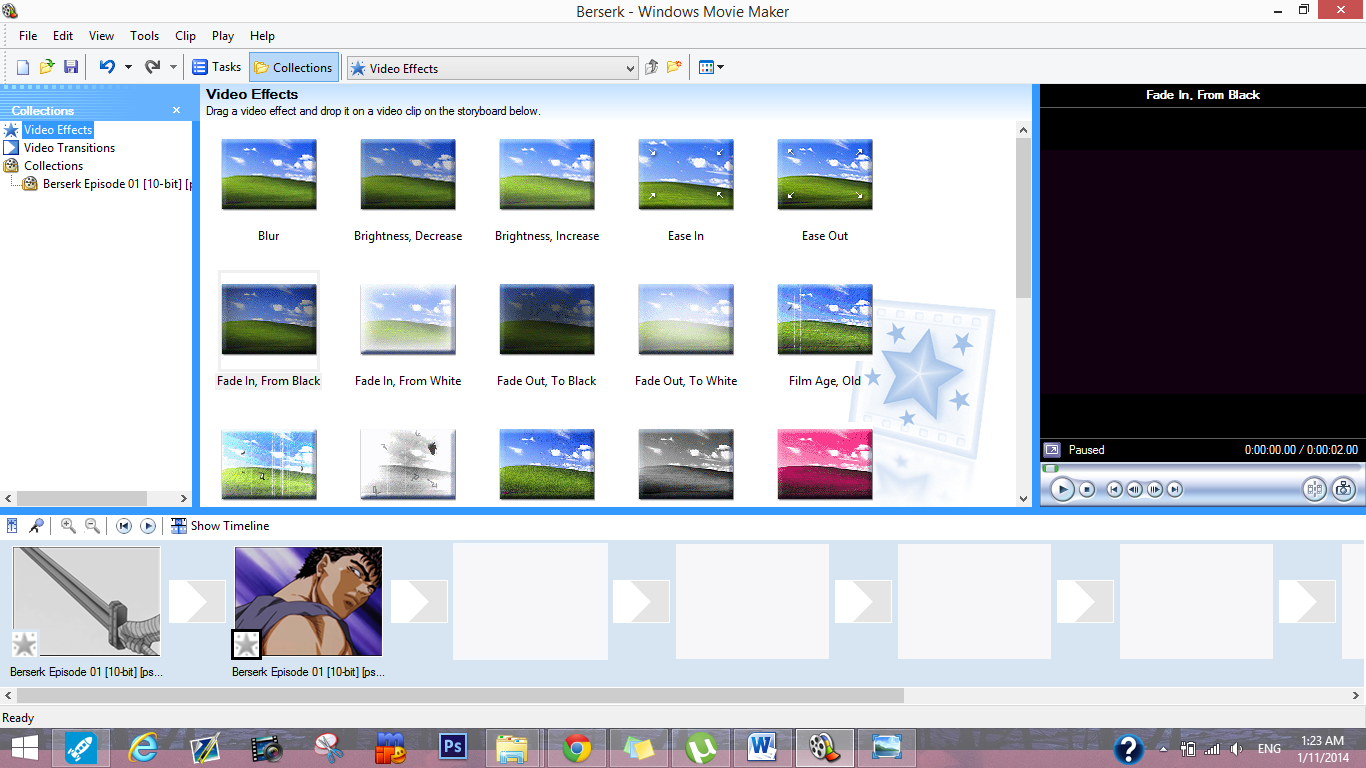Show Timeline view
This screenshot has width=1366, height=768.
(220, 526)
